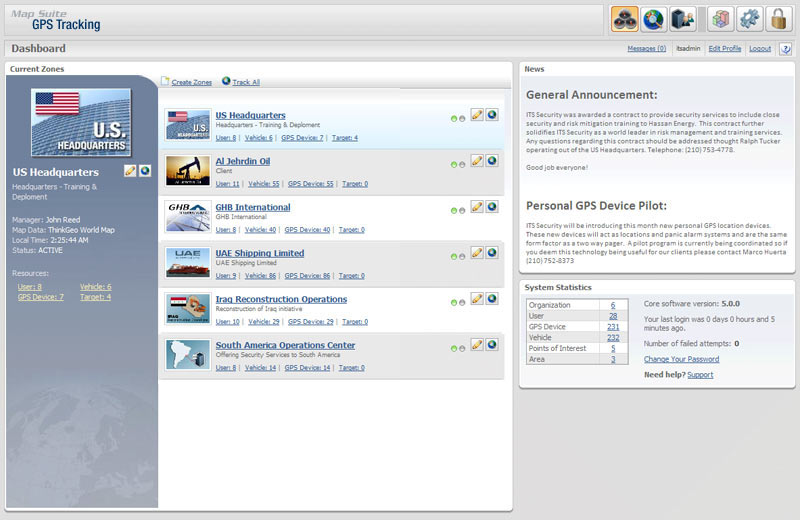Toggle green status dot for US Headquarters row

coord(454,118)
